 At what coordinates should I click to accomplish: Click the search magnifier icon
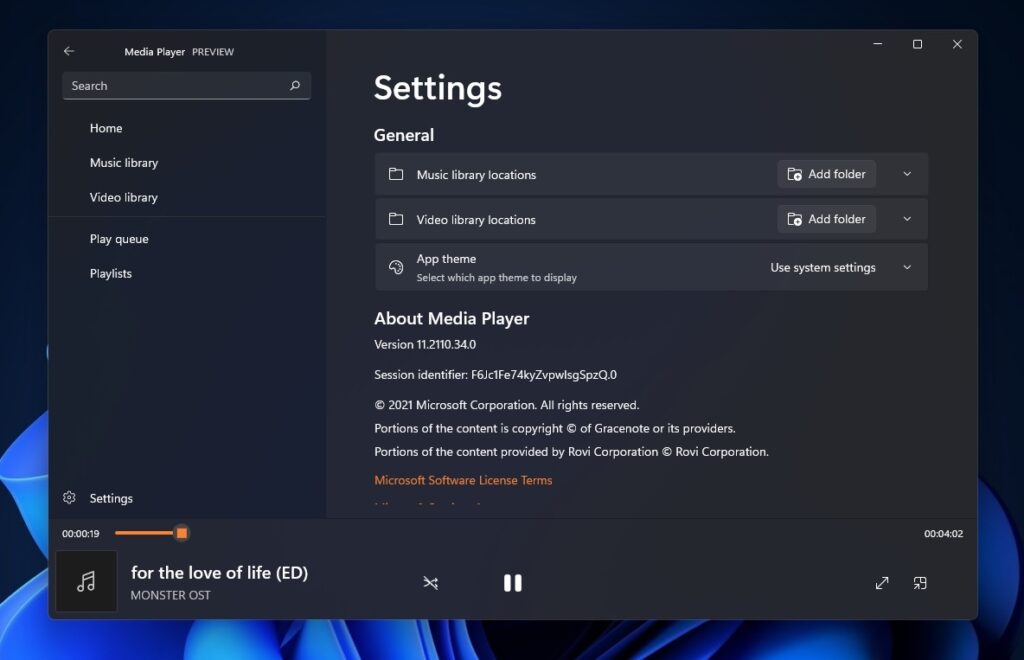[295, 86]
